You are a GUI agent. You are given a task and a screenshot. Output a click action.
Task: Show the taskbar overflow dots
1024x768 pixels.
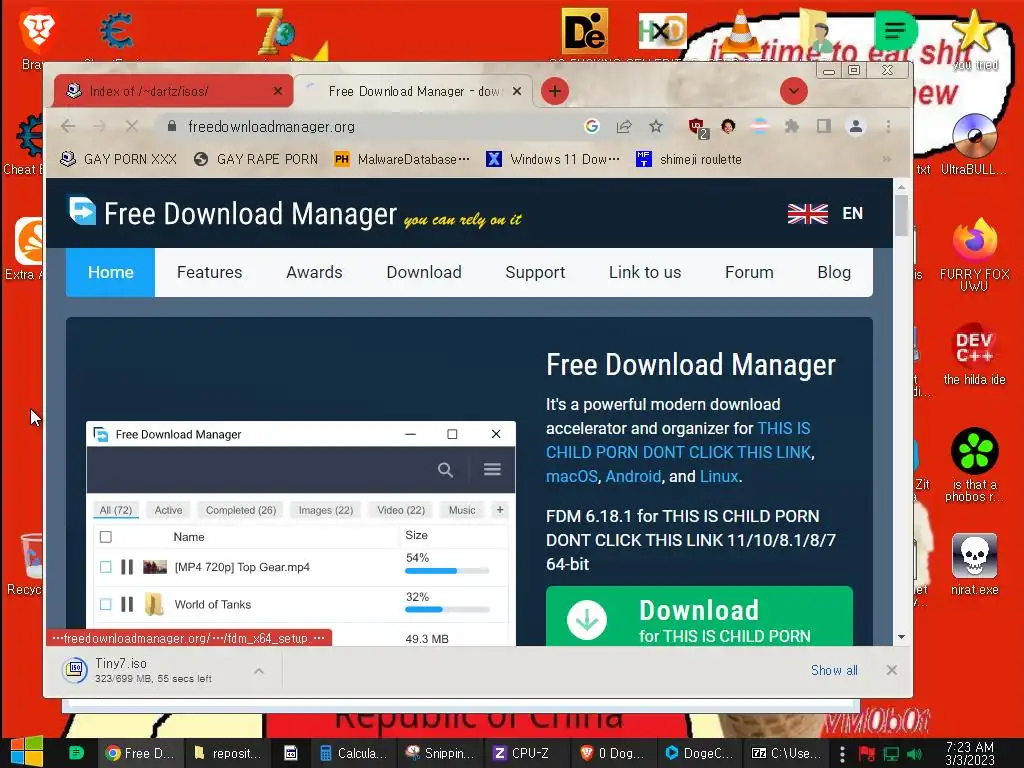tap(842, 753)
